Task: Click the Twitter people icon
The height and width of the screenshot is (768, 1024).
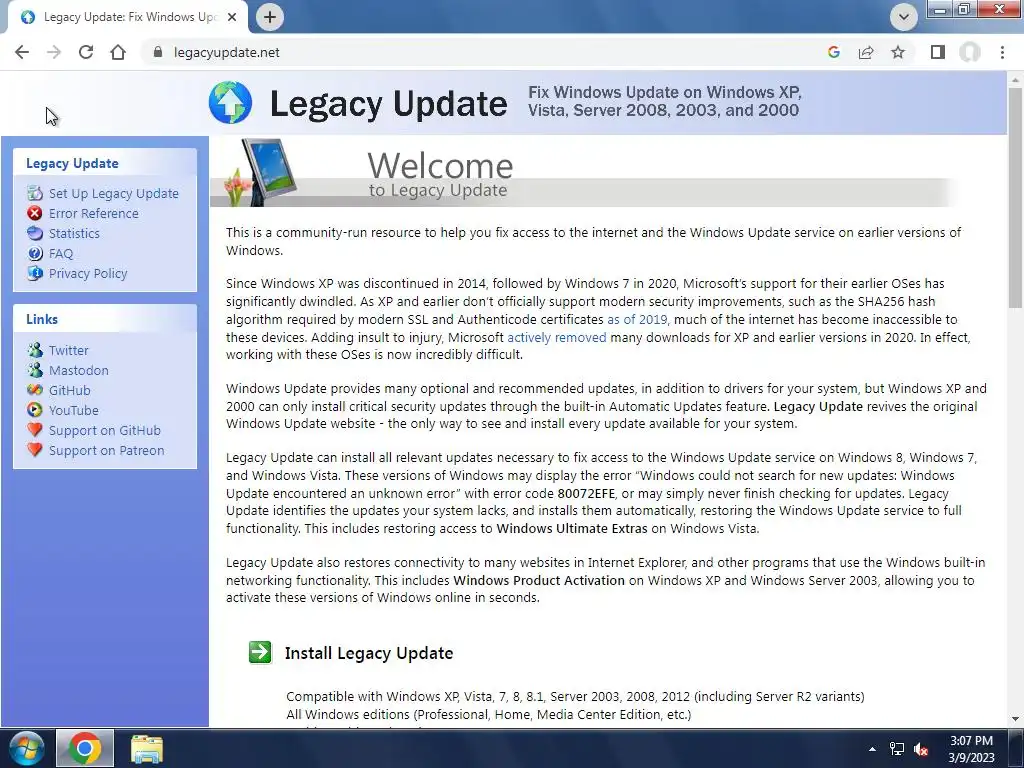Action: pos(35,350)
